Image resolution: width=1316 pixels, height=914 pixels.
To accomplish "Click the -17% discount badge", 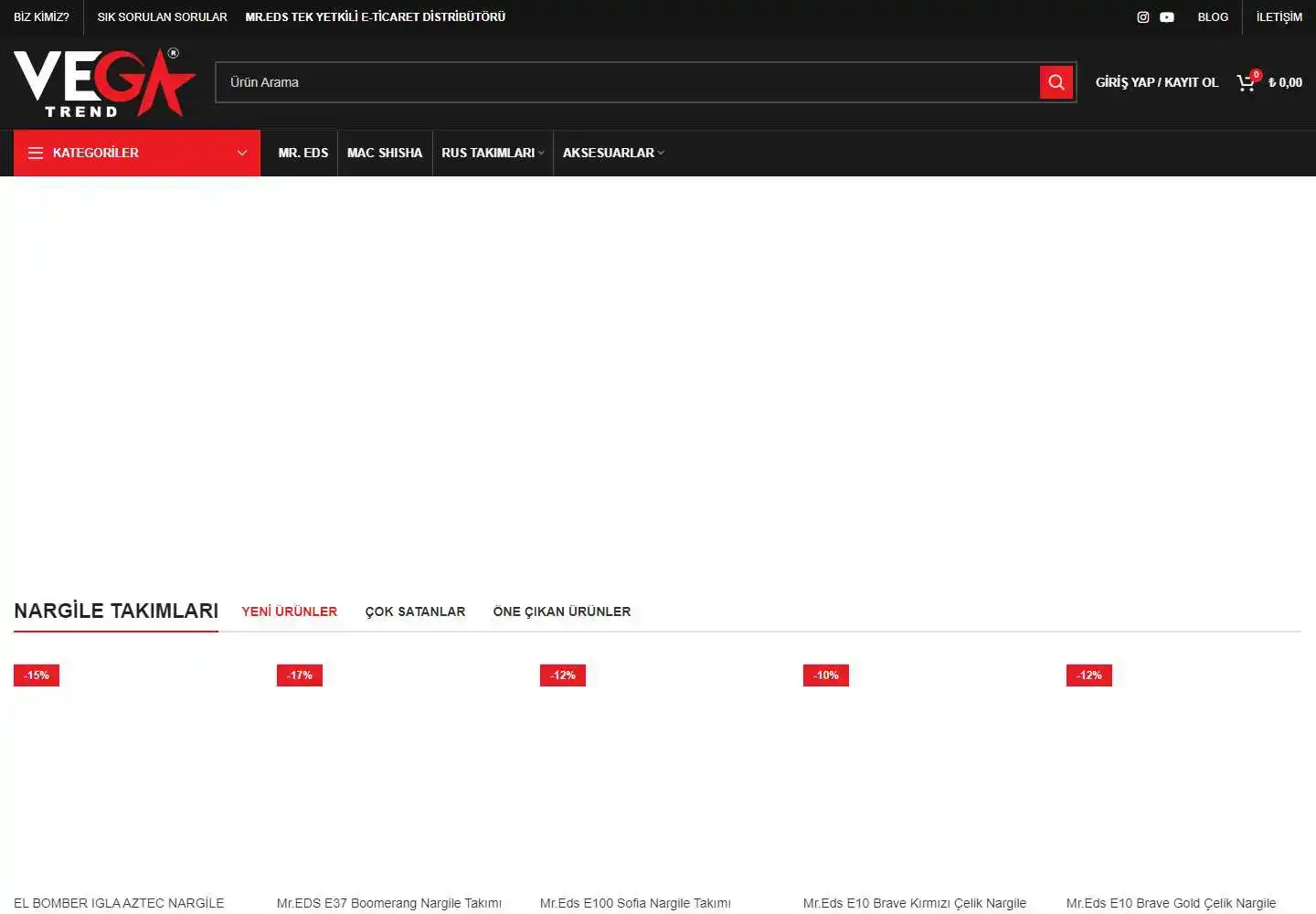I will 300,675.
